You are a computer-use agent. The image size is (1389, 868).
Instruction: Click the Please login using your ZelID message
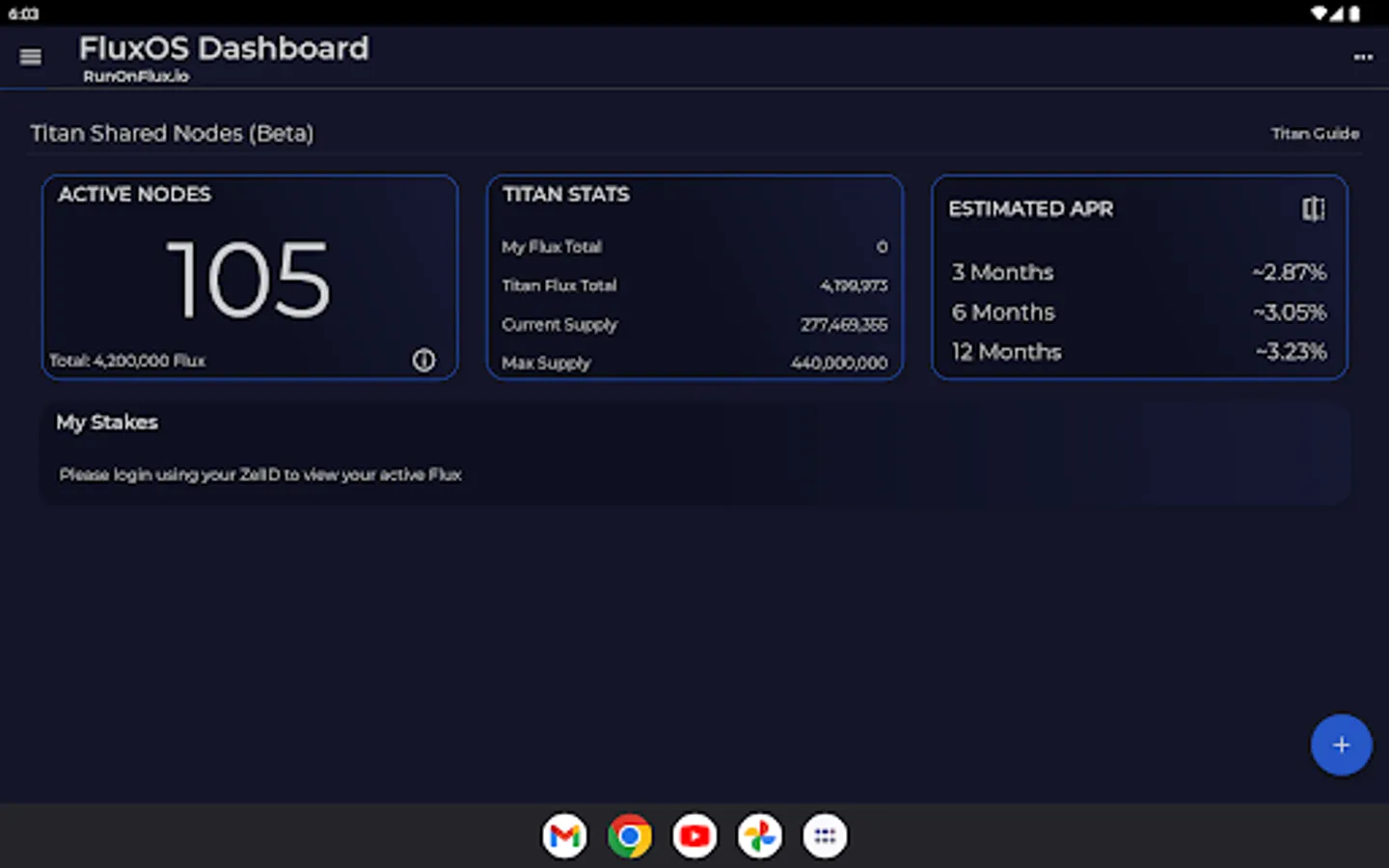(x=260, y=475)
